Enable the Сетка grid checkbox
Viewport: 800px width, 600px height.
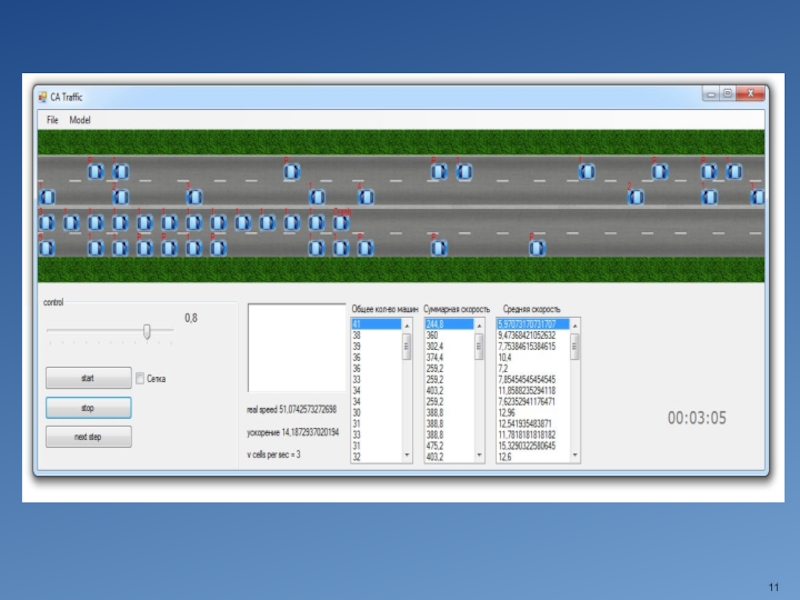(140, 379)
